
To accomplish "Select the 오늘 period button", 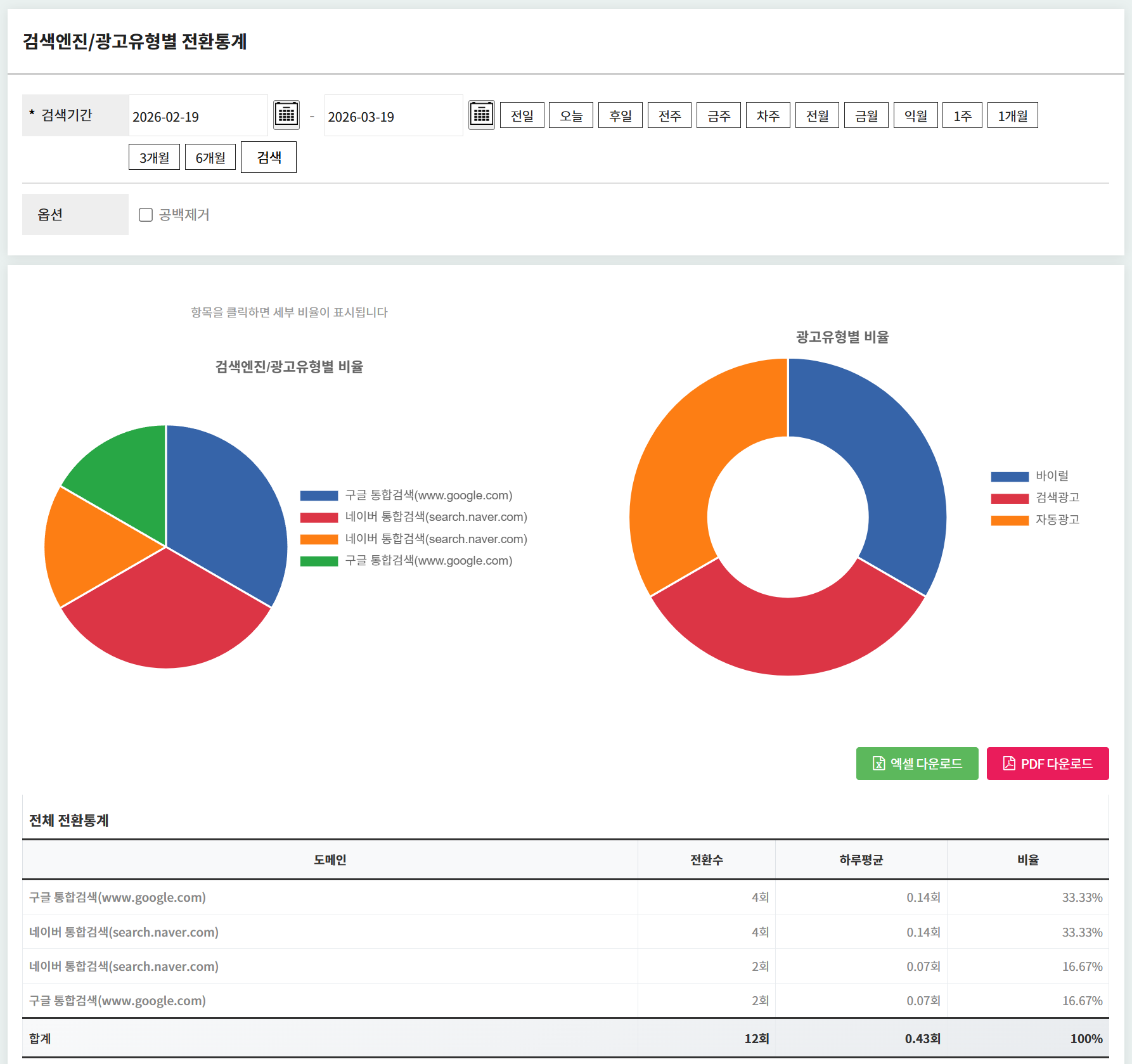I will coord(570,115).
